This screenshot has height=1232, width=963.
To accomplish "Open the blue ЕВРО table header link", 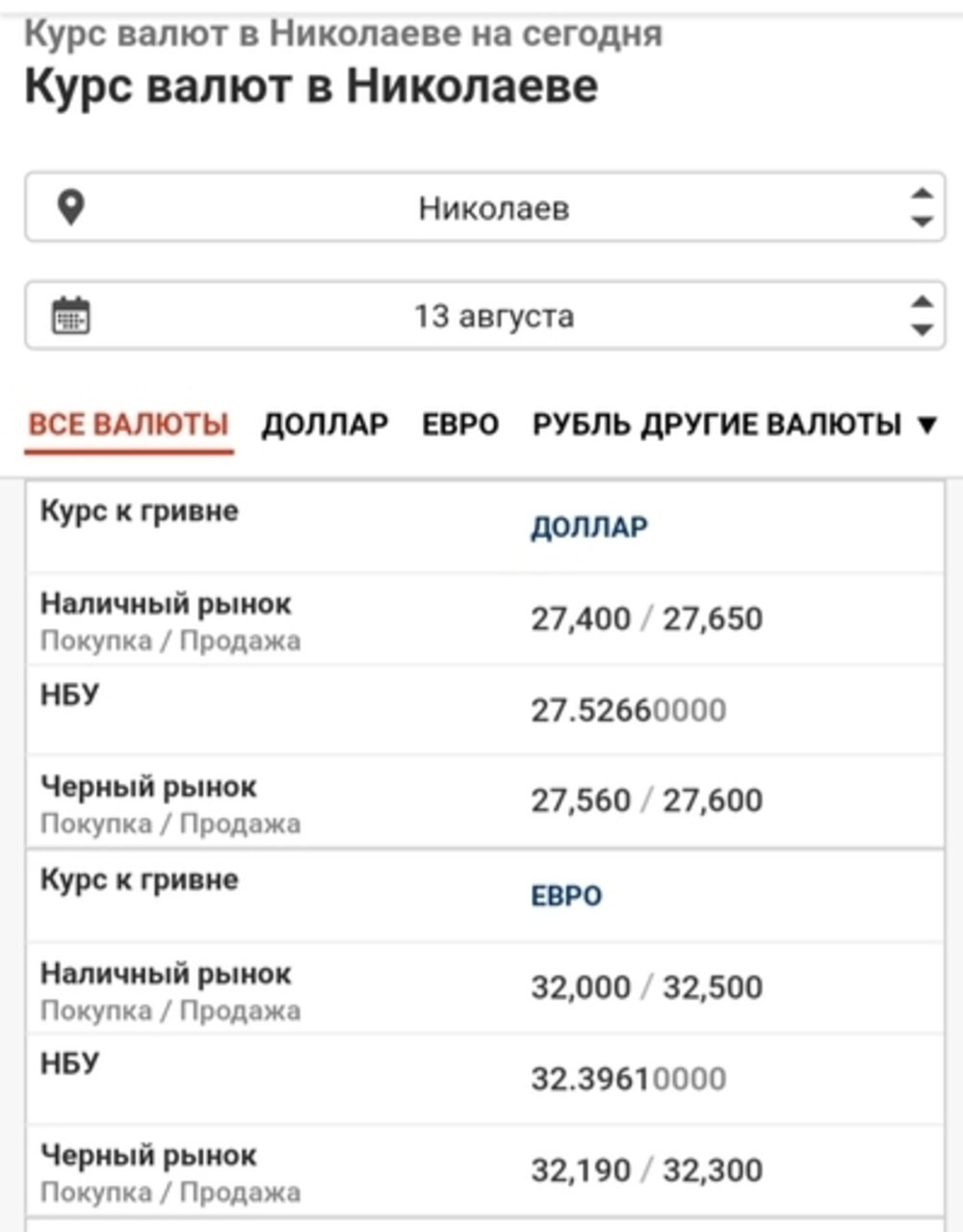I will (566, 896).
